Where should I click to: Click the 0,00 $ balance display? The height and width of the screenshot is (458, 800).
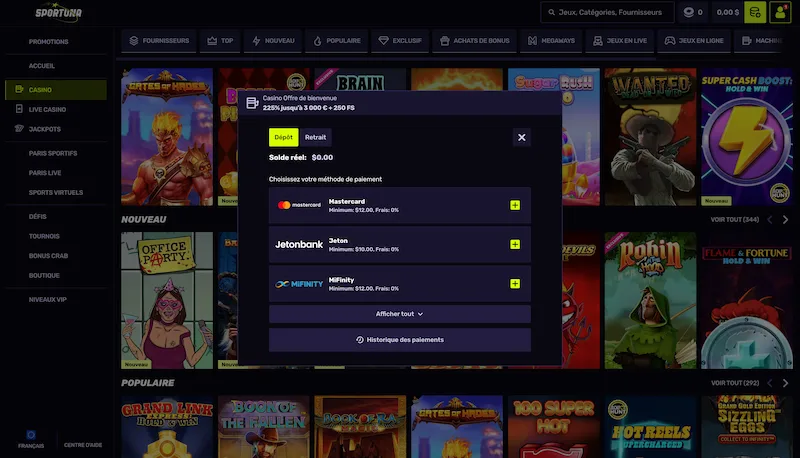click(728, 12)
